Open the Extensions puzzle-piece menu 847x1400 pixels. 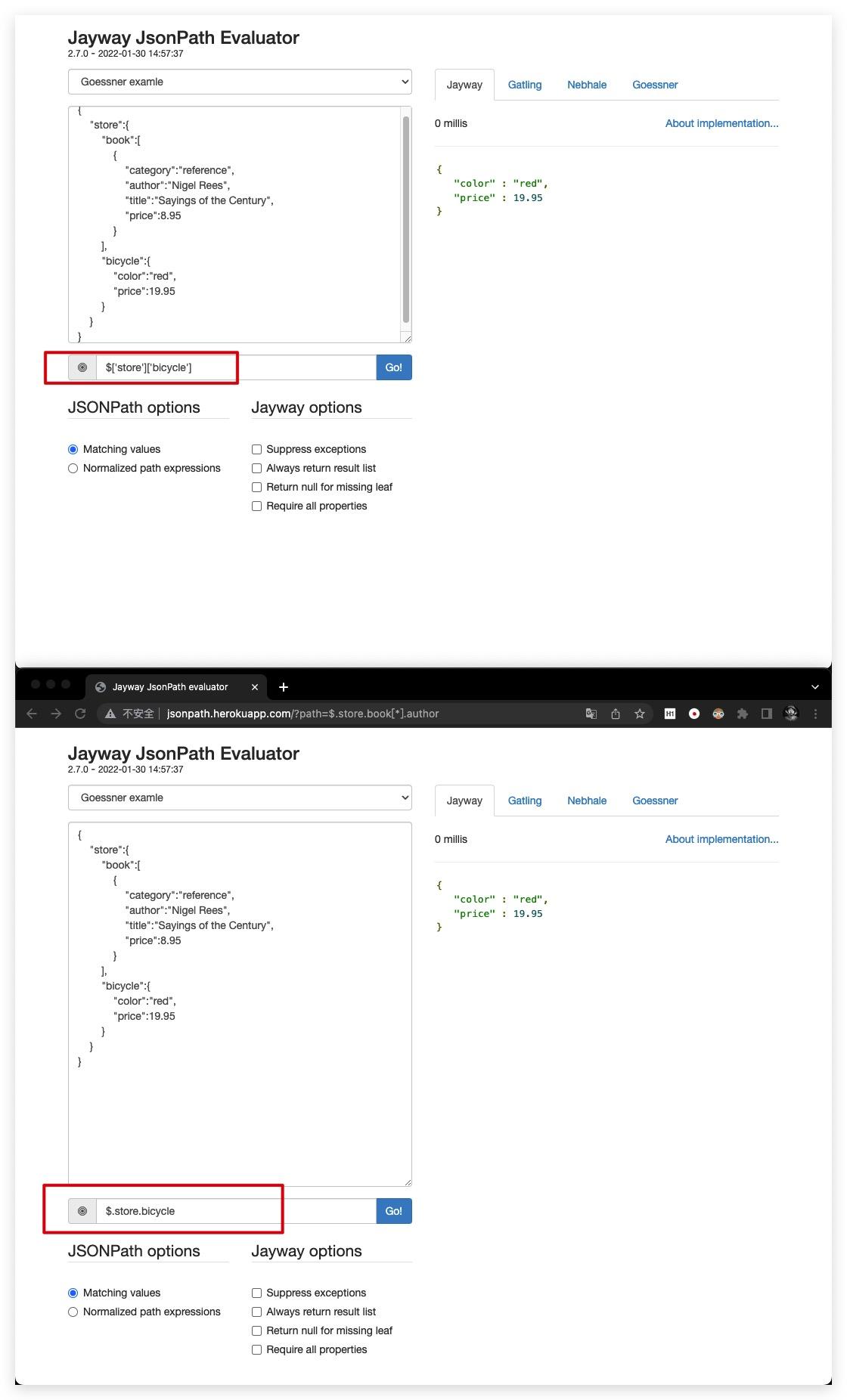[x=743, y=714]
